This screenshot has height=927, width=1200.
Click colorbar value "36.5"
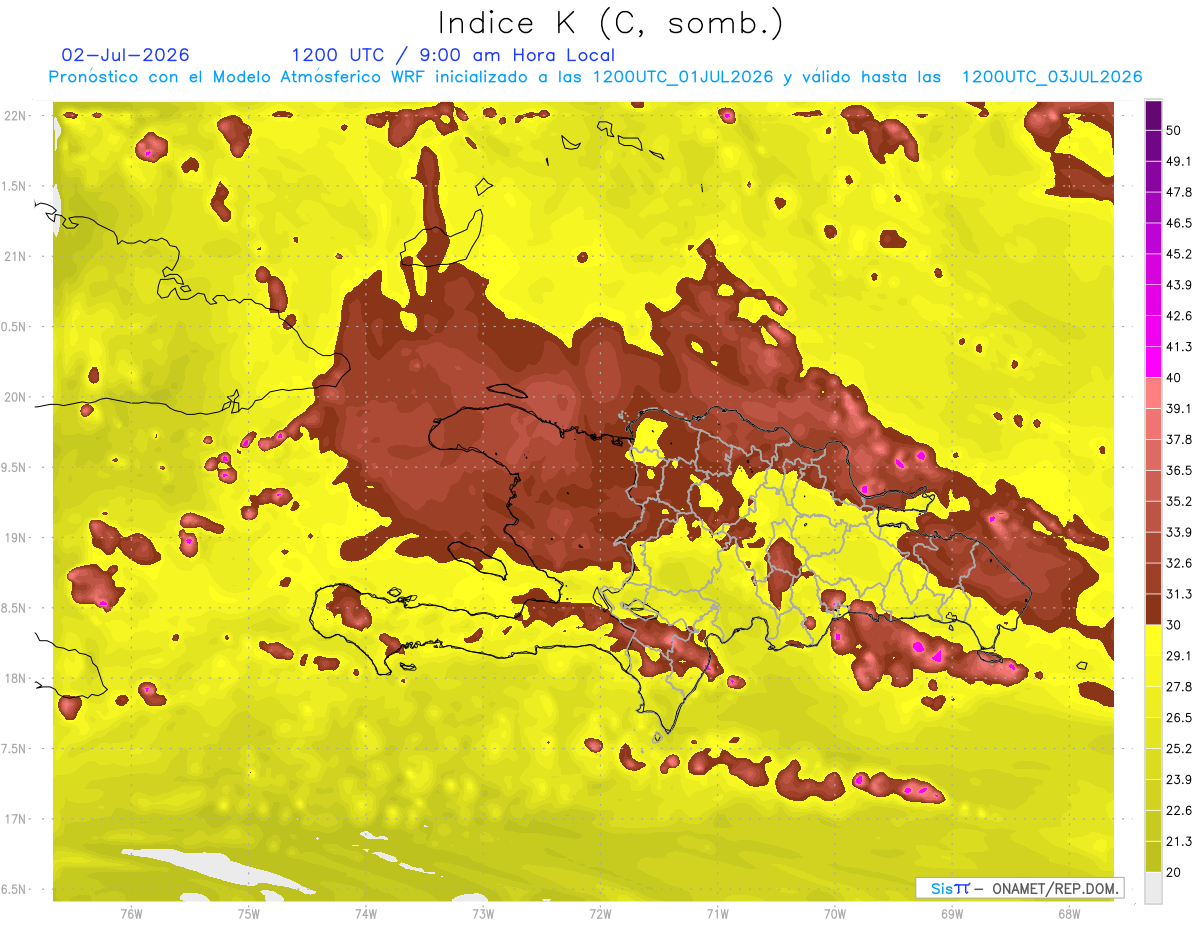coord(1178,470)
